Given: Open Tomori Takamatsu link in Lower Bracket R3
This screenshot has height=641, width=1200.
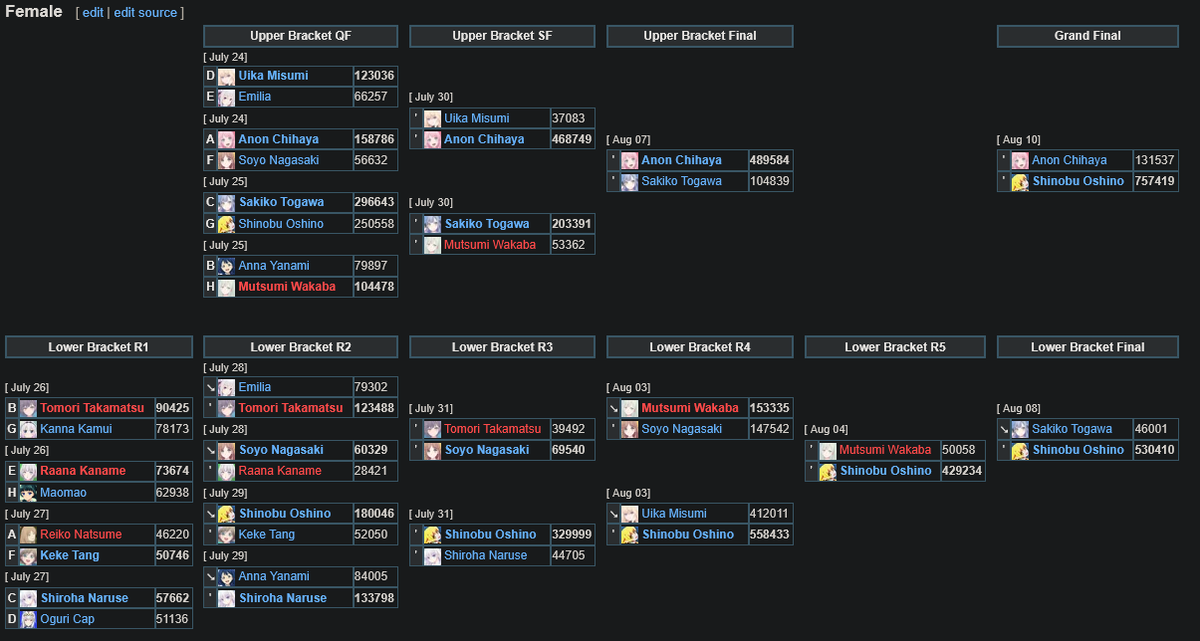Looking at the screenshot, I should tap(493, 429).
